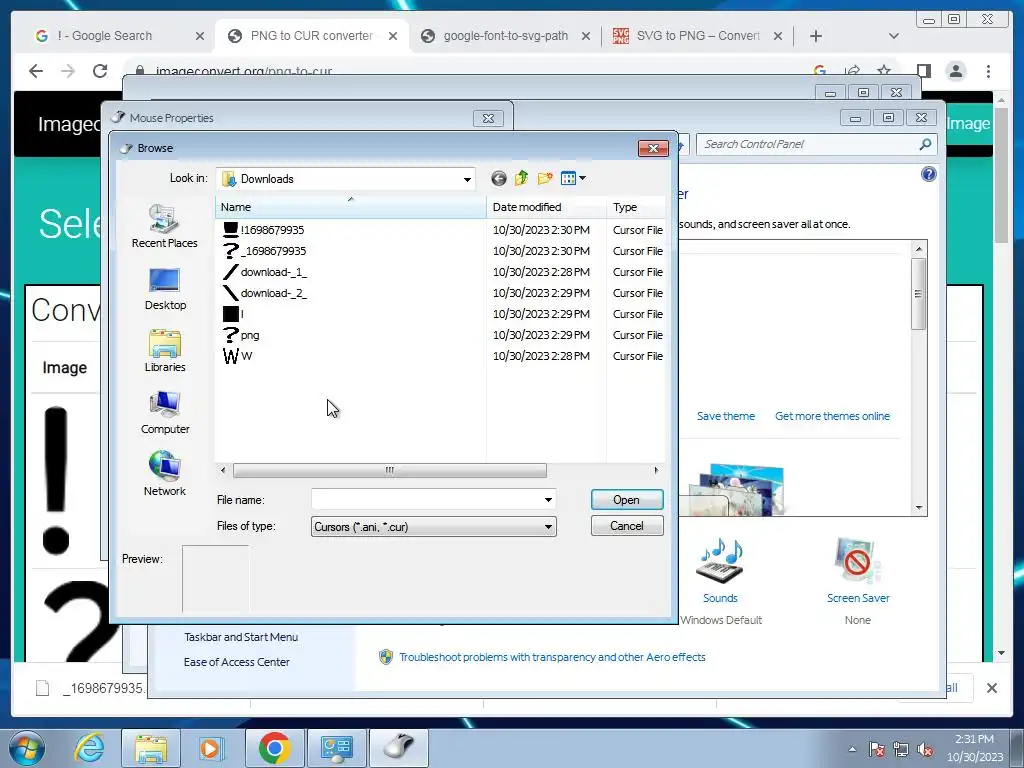
Task: Open Windows Explorer from taskbar
Action: (x=151, y=748)
